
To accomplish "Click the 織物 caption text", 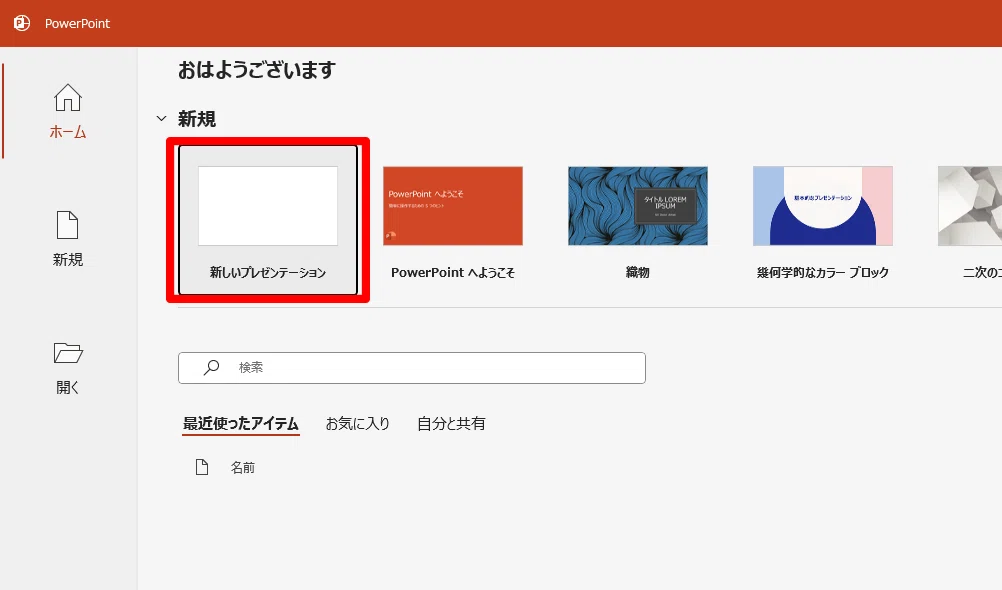I will click(638, 272).
